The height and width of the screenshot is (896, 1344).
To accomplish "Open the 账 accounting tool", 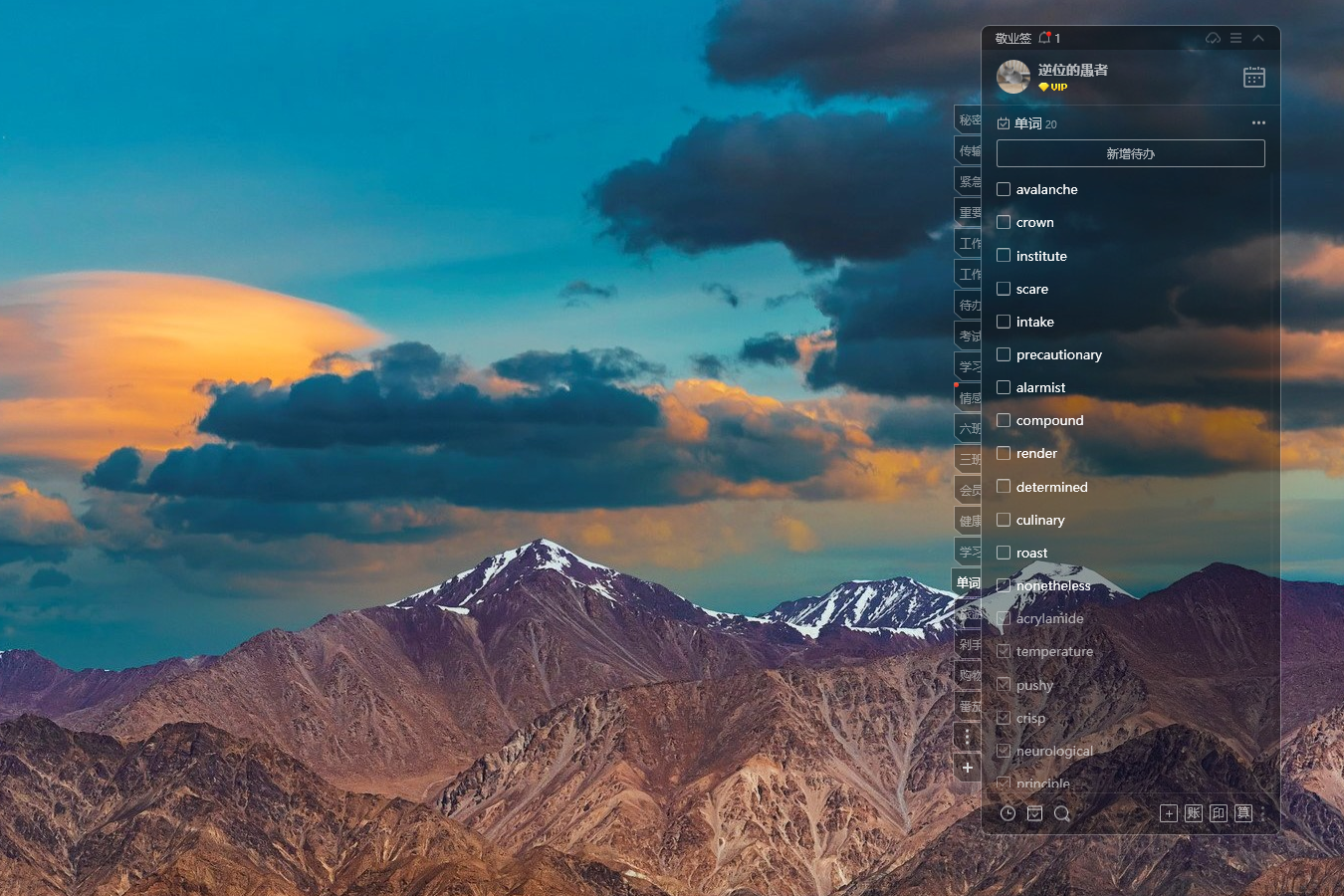I will (1194, 813).
